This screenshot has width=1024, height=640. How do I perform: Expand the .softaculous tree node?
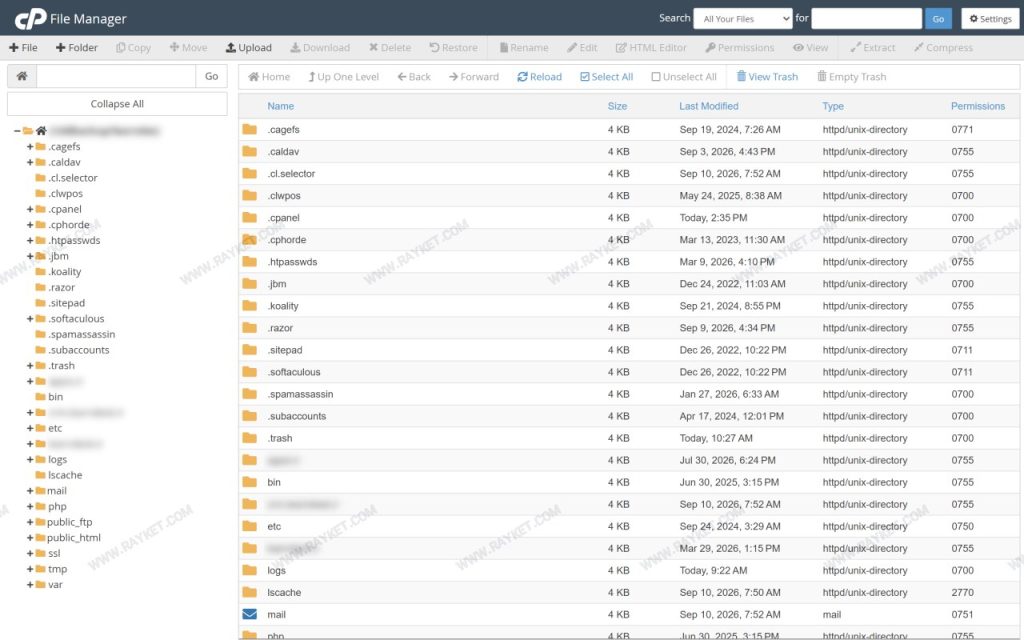click(30, 319)
